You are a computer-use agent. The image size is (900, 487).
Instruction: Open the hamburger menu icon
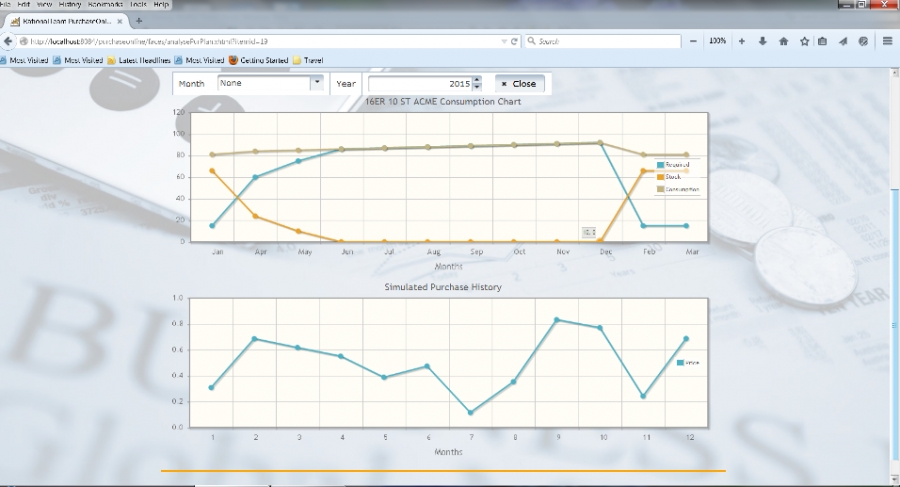(887, 41)
